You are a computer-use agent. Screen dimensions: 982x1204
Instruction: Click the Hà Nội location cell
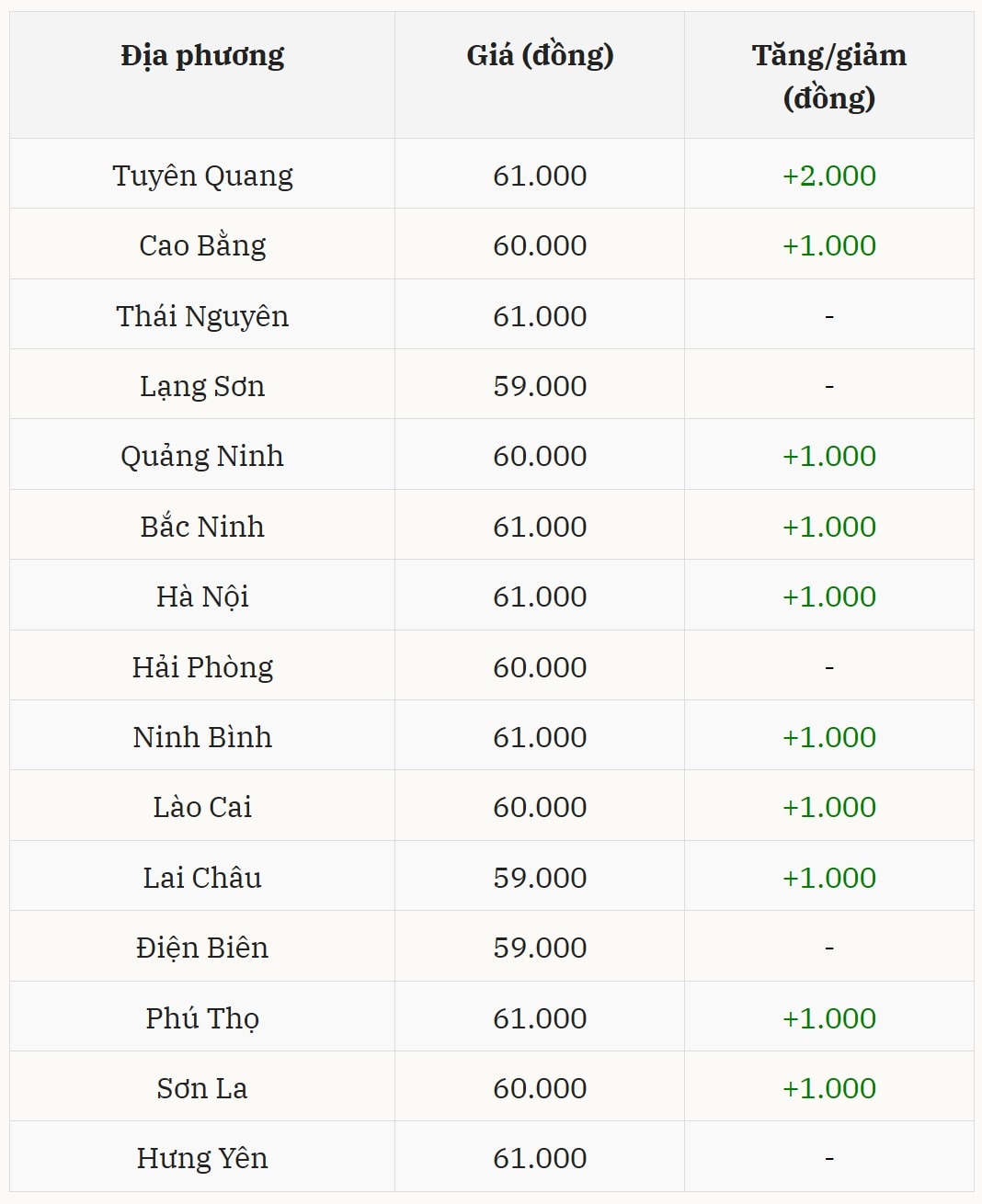click(x=202, y=596)
